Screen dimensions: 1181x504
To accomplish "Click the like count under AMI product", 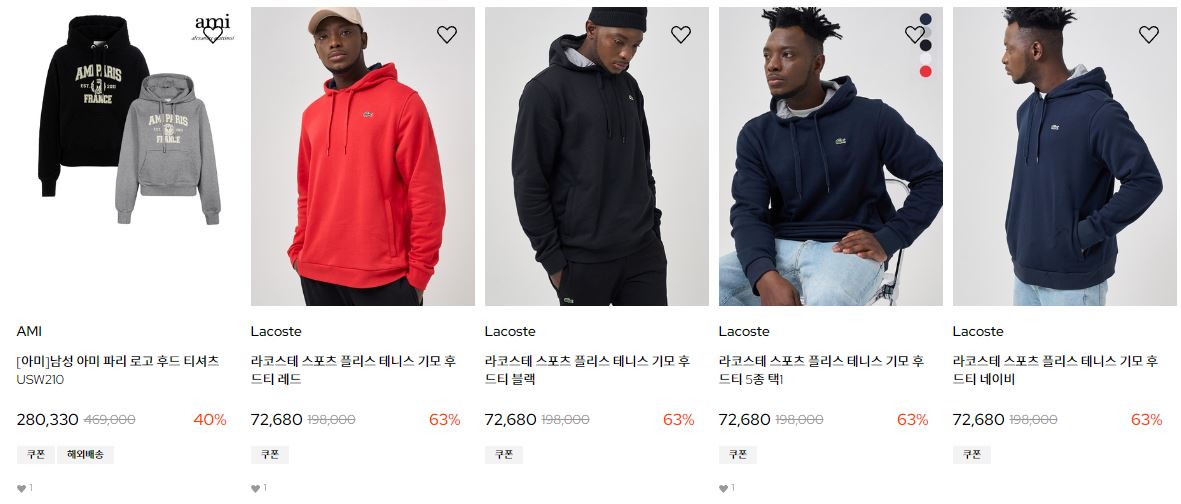I will coord(25,488).
